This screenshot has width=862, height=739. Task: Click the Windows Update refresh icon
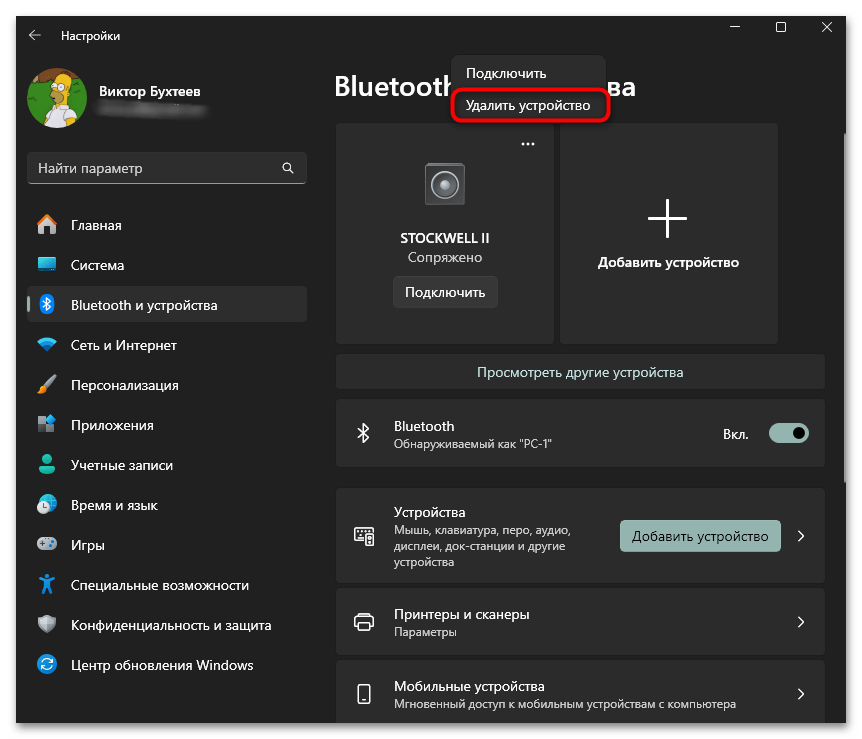(47, 664)
